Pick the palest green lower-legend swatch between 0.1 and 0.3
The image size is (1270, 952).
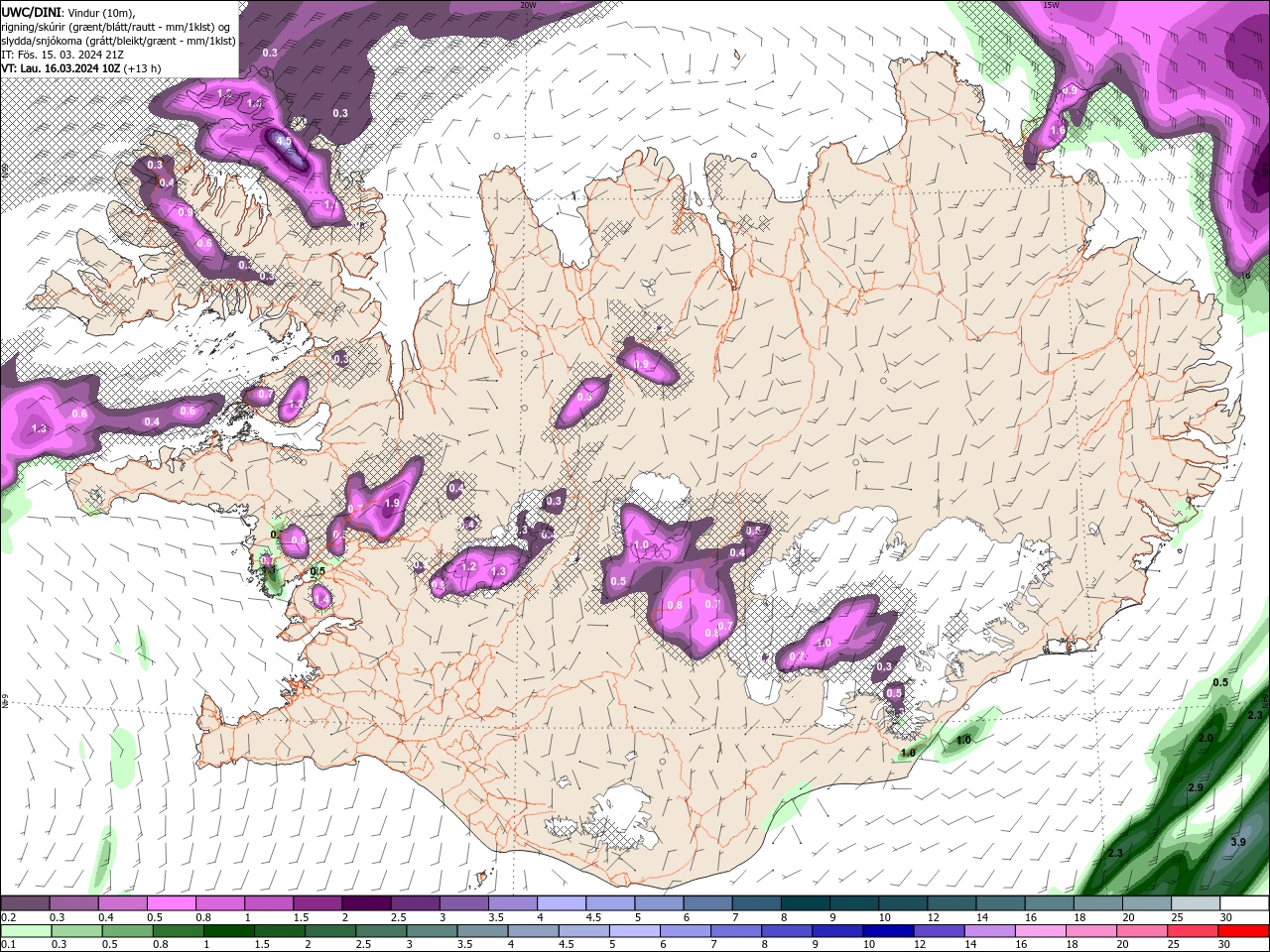25,931
